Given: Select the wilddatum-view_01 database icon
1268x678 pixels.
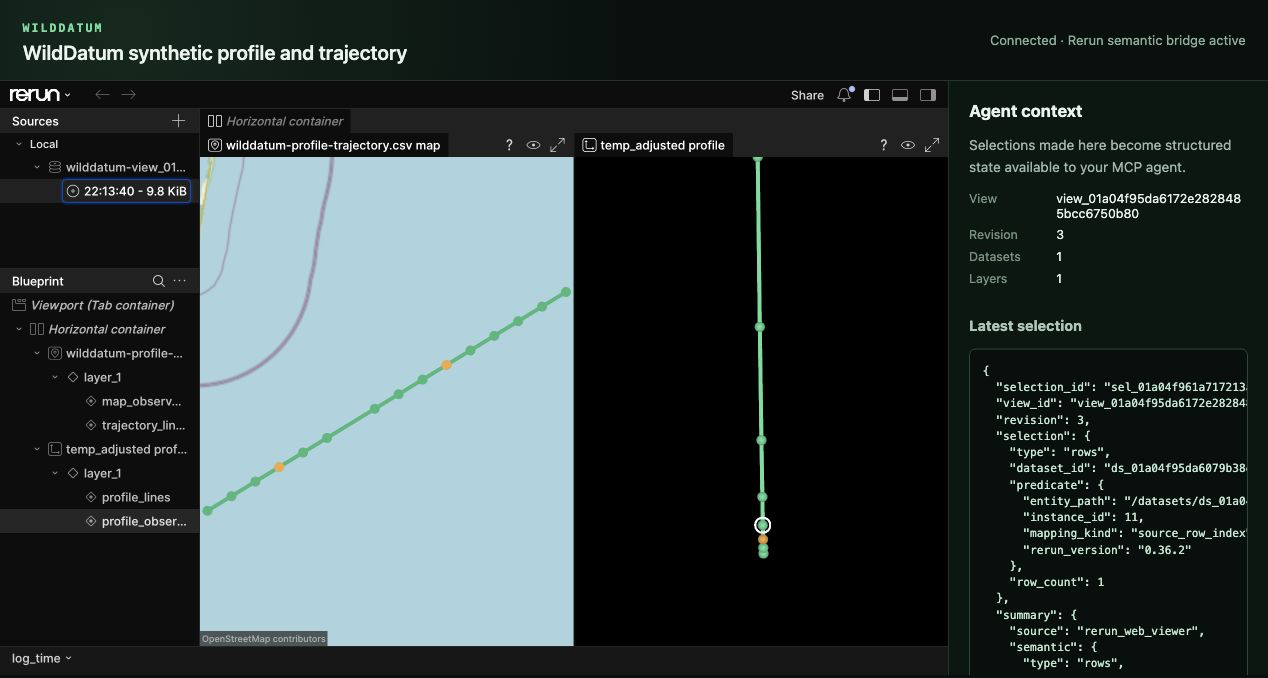Looking at the screenshot, I should 55,168.
